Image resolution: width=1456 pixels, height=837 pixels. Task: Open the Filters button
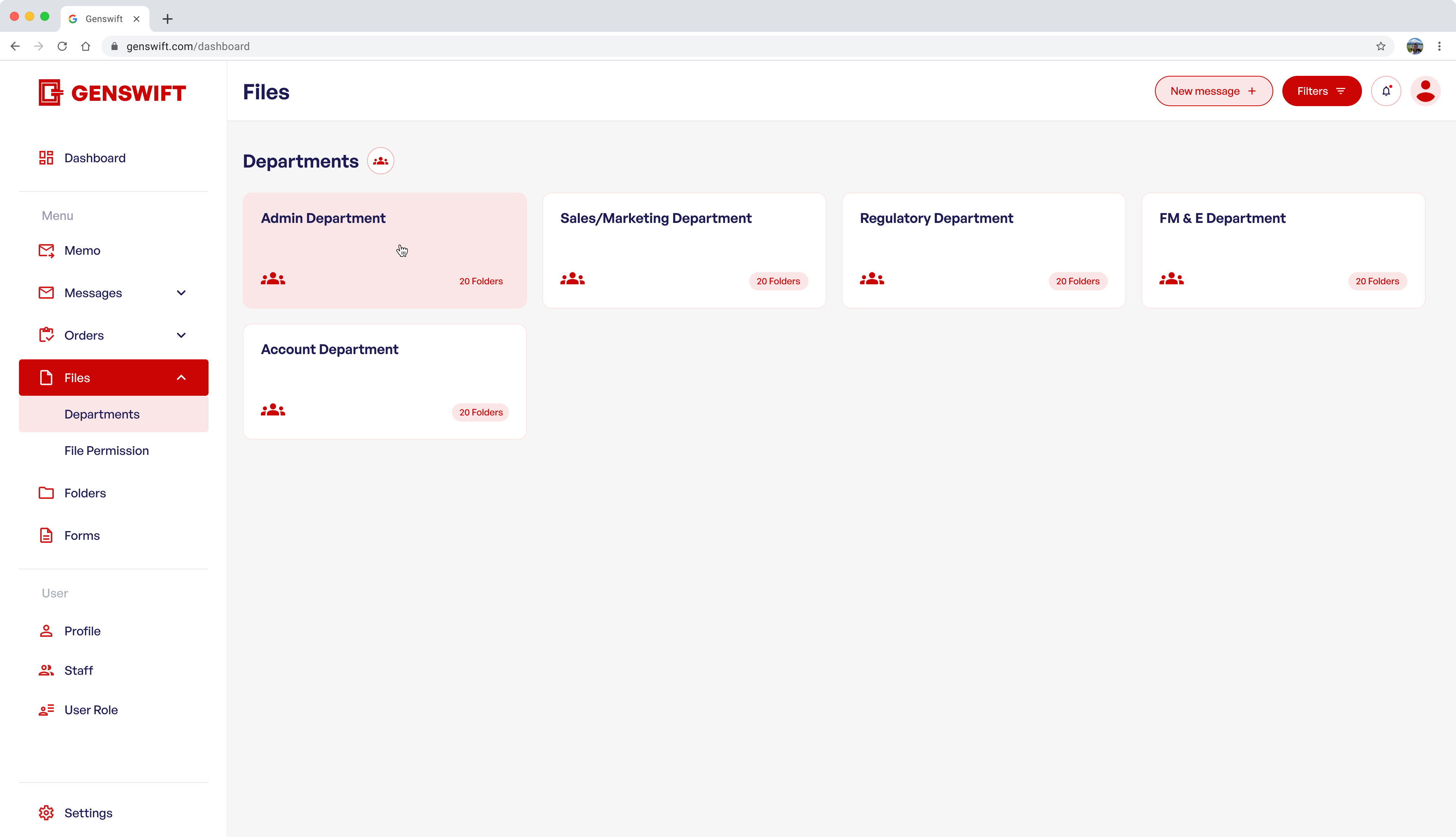point(1321,91)
